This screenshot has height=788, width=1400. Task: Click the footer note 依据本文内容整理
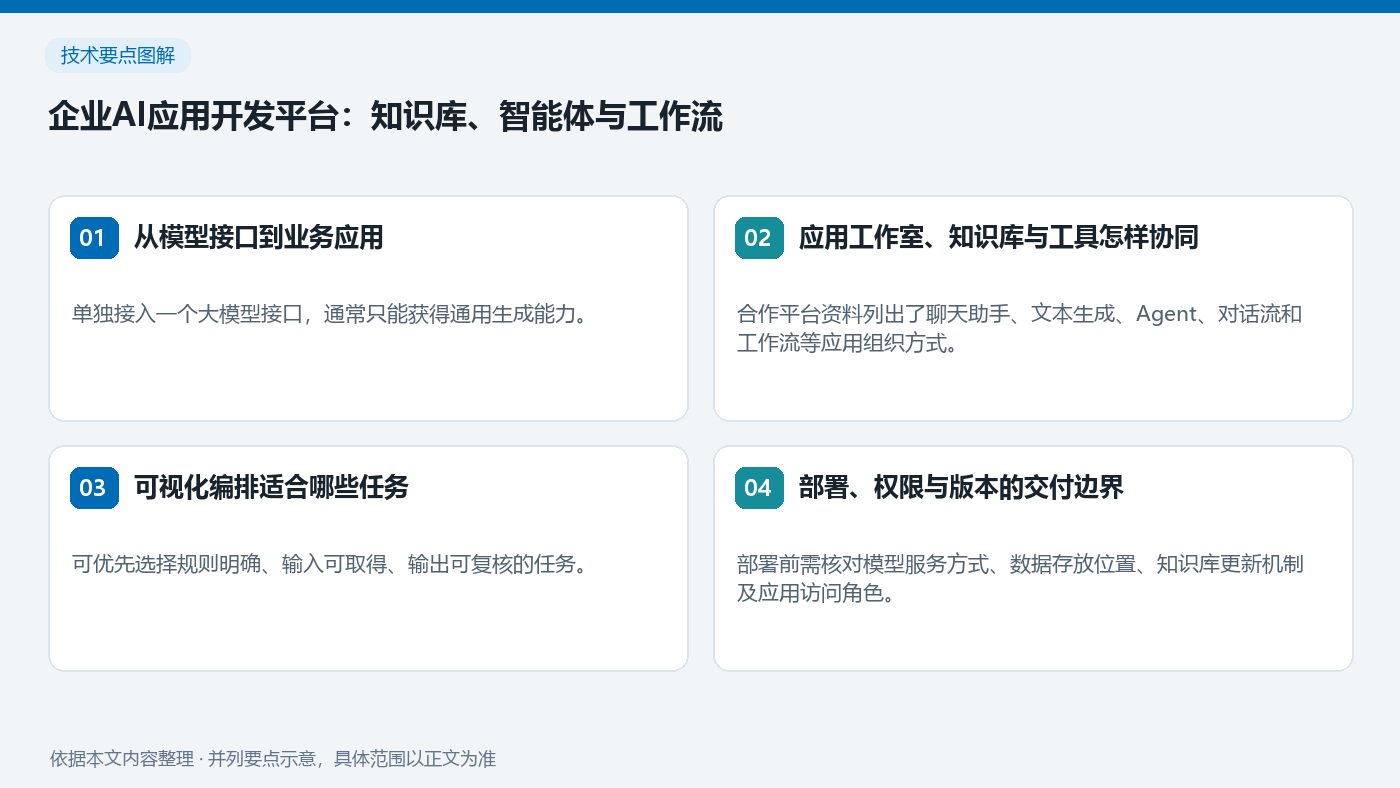273,759
